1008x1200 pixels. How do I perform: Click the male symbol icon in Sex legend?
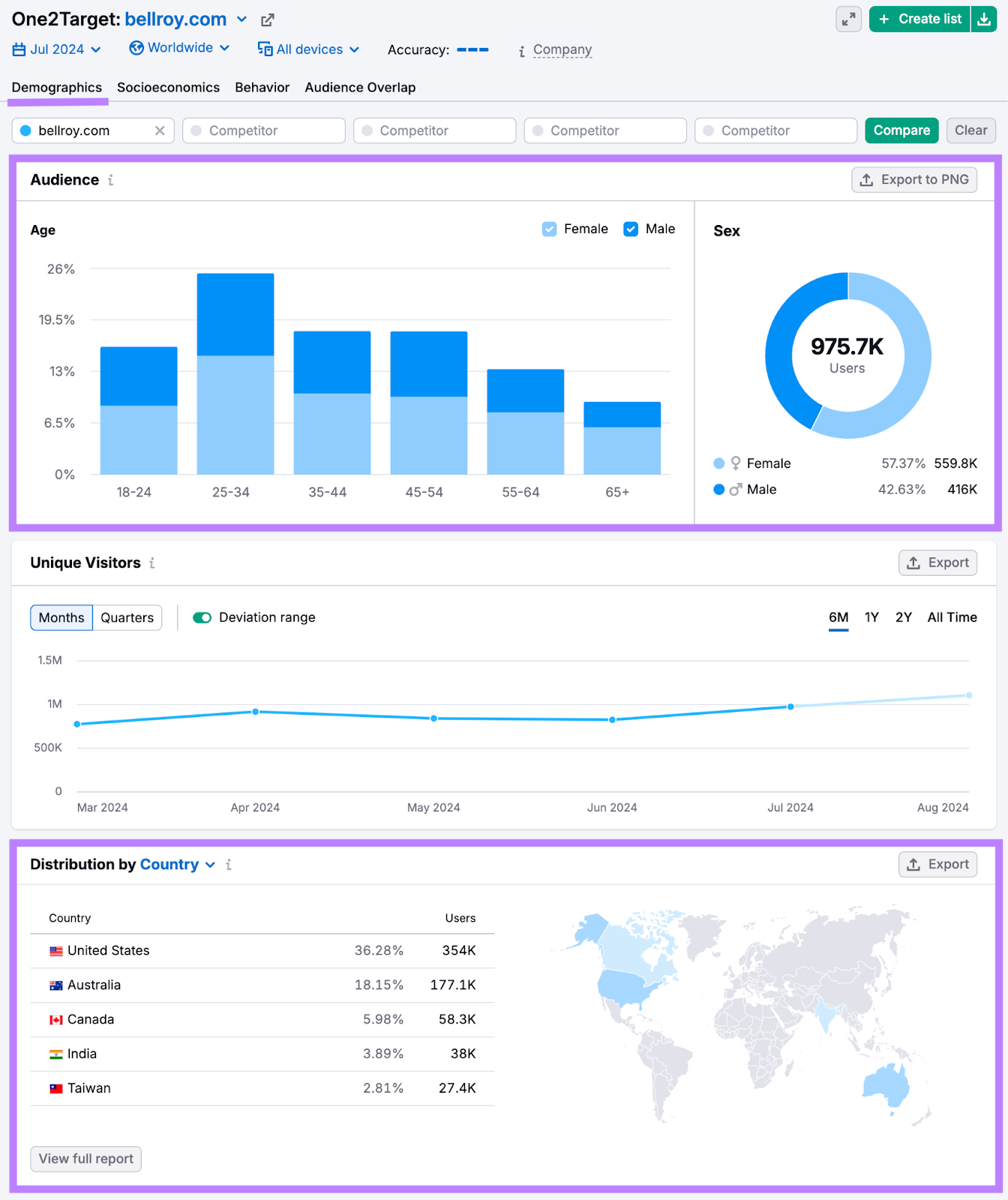pyautogui.click(x=736, y=490)
